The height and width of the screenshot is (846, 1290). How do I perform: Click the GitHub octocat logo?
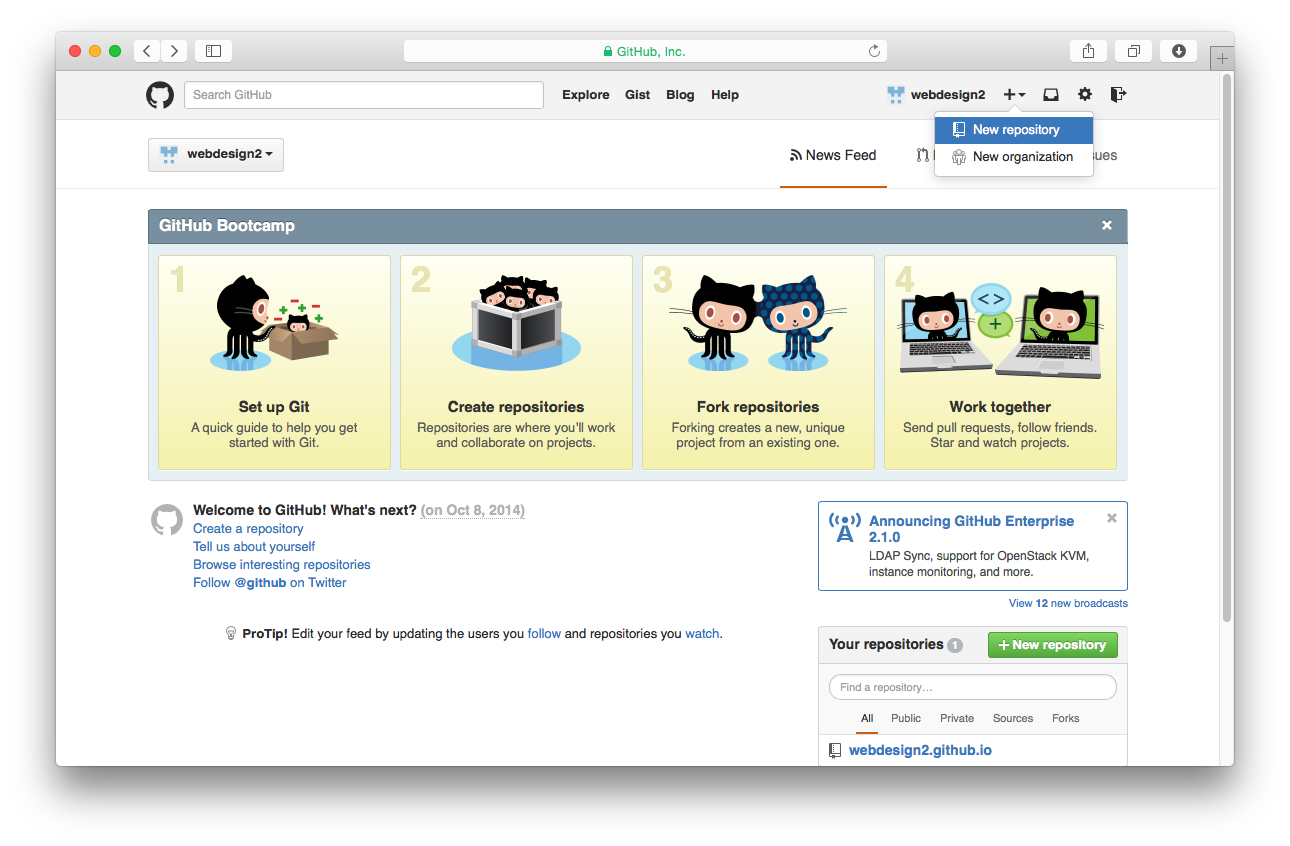(159, 94)
